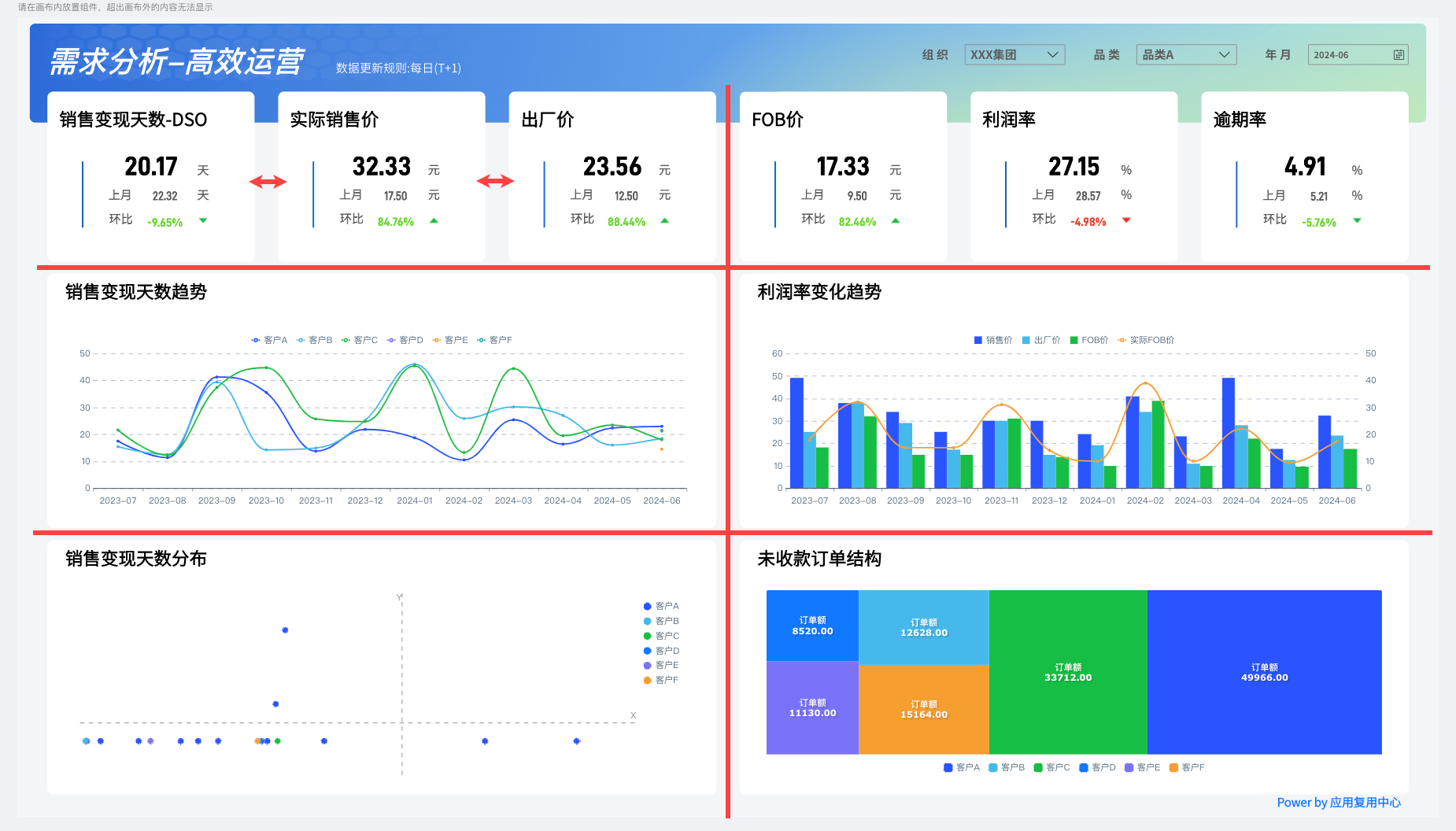Click the green down triangle in 销售变现天数-DSO card
The width and height of the screenshot is (1456, 831).
click(203, 221)
